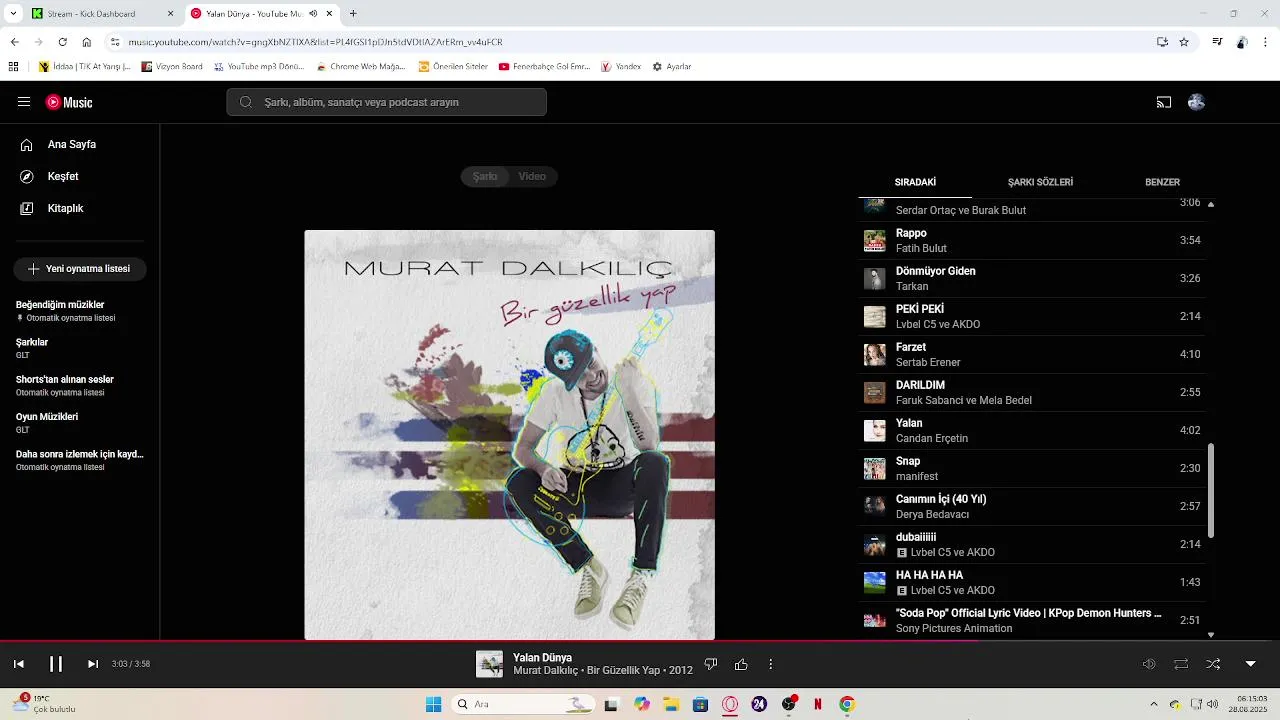
Task: Seek on the red song progress bar
Action: coord(640,641)
